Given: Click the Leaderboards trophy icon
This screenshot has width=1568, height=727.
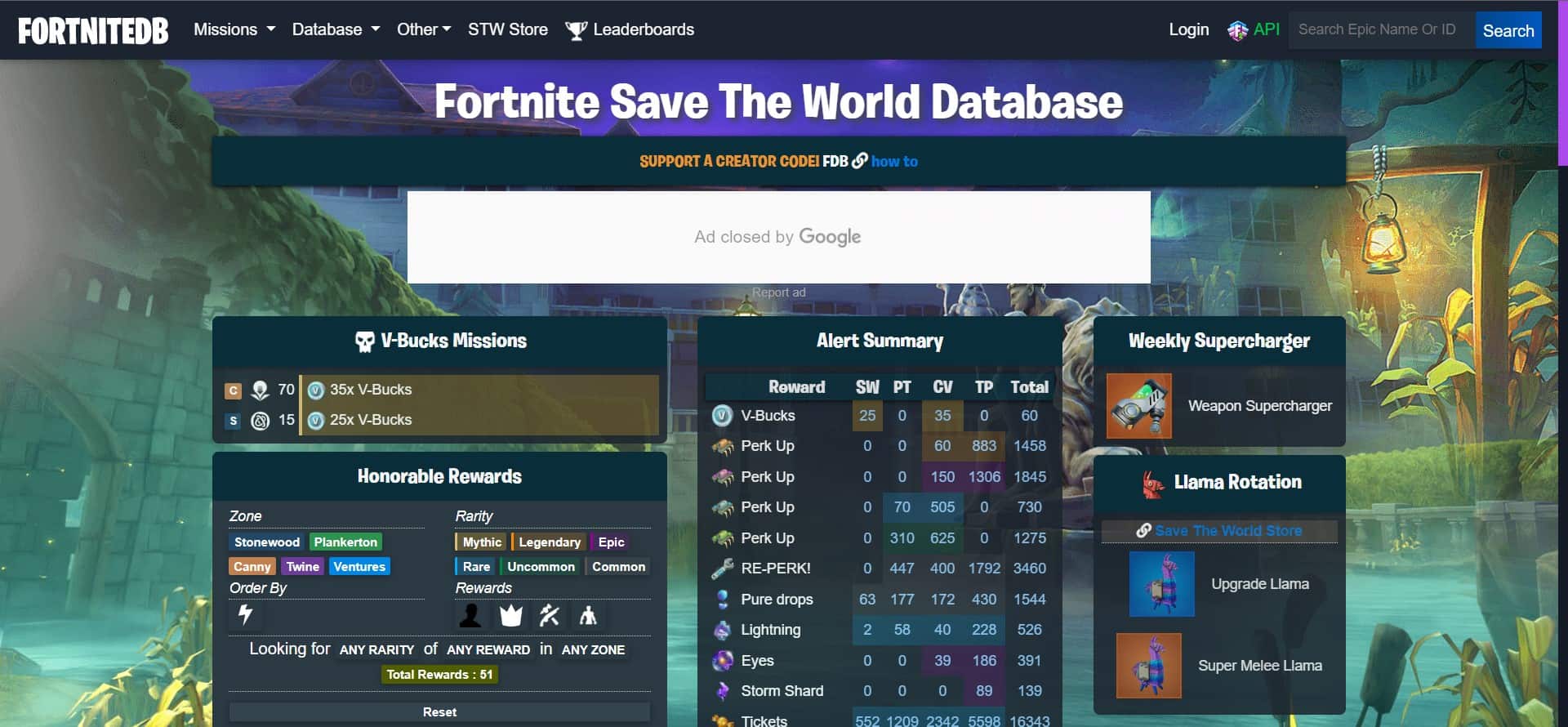Looking at the screenshot, I should pyautogui.click(x=576, y=30).
